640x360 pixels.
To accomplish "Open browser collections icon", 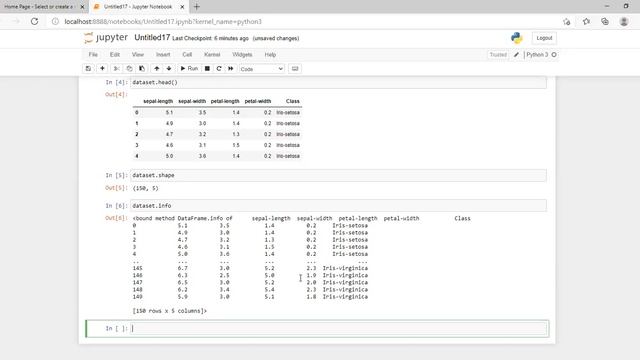I will pos(605,22).
